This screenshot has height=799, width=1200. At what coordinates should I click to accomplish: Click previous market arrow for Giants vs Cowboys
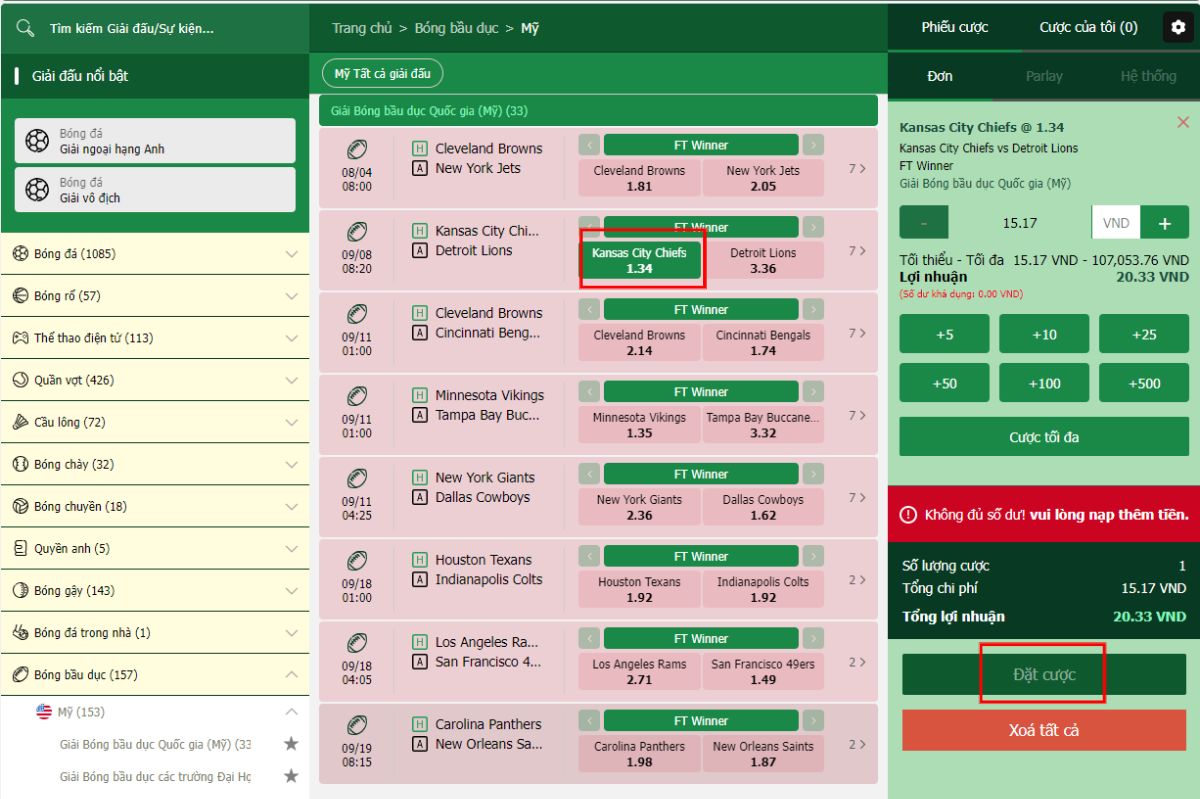point(590,474)
